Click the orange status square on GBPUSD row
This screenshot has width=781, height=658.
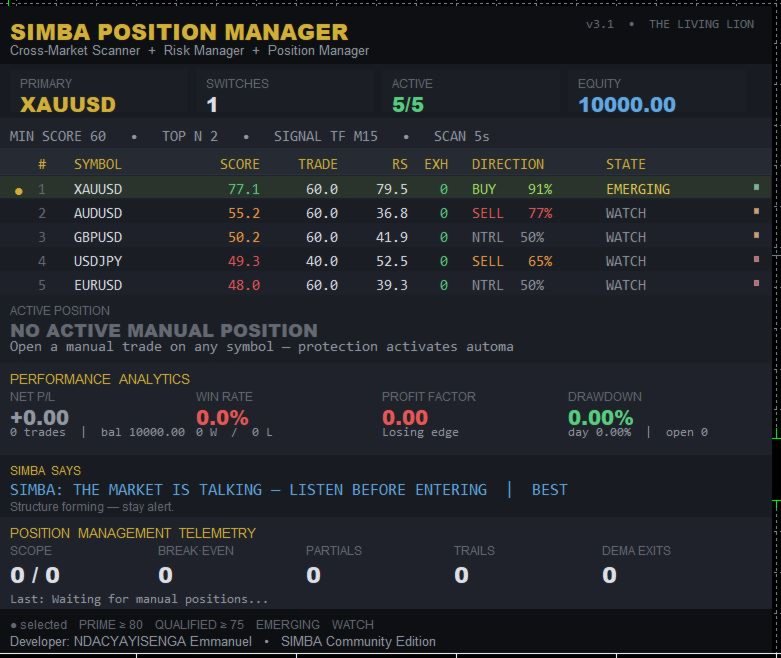tap(756, 235)
